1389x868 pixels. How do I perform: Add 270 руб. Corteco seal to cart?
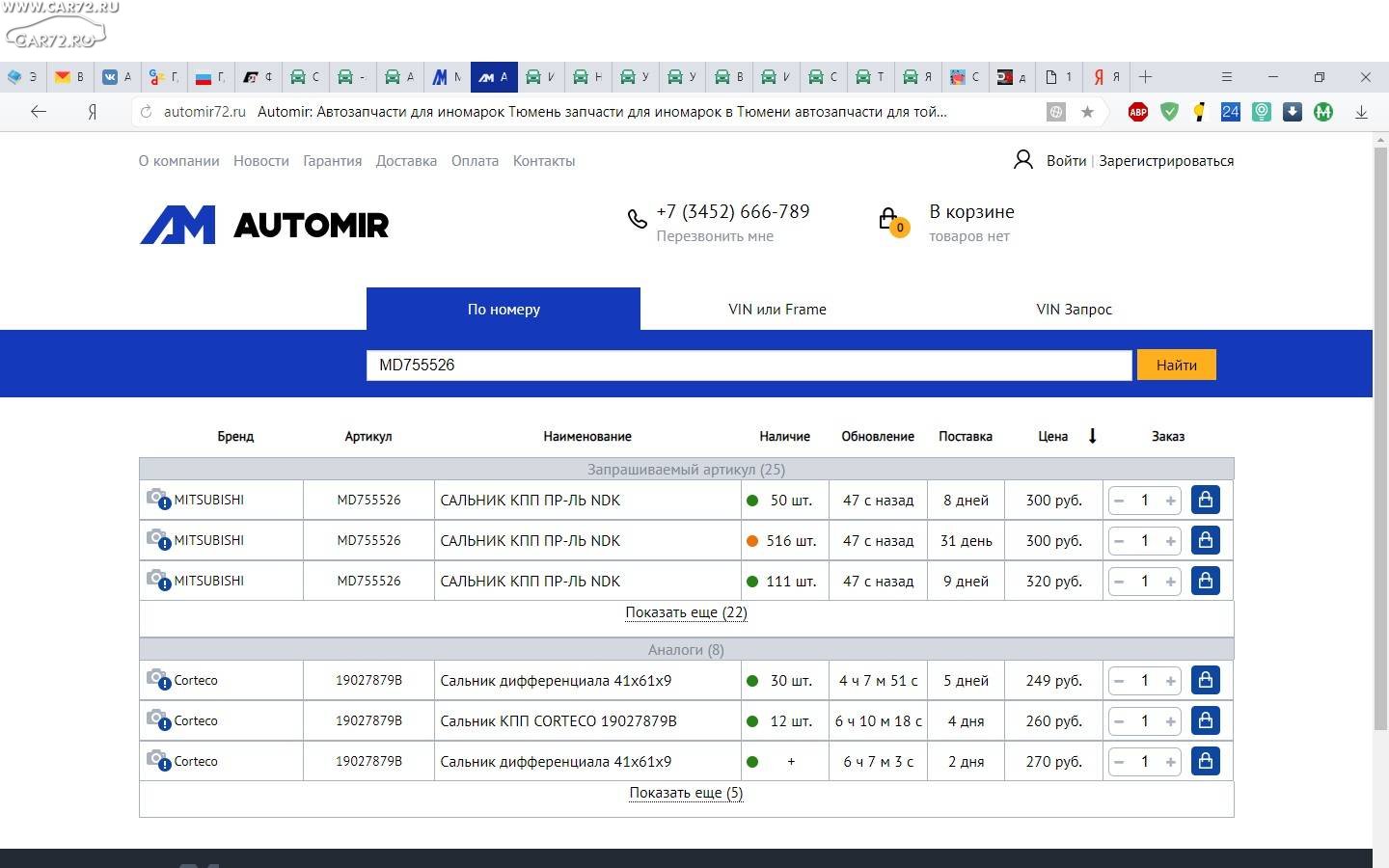1206,761
